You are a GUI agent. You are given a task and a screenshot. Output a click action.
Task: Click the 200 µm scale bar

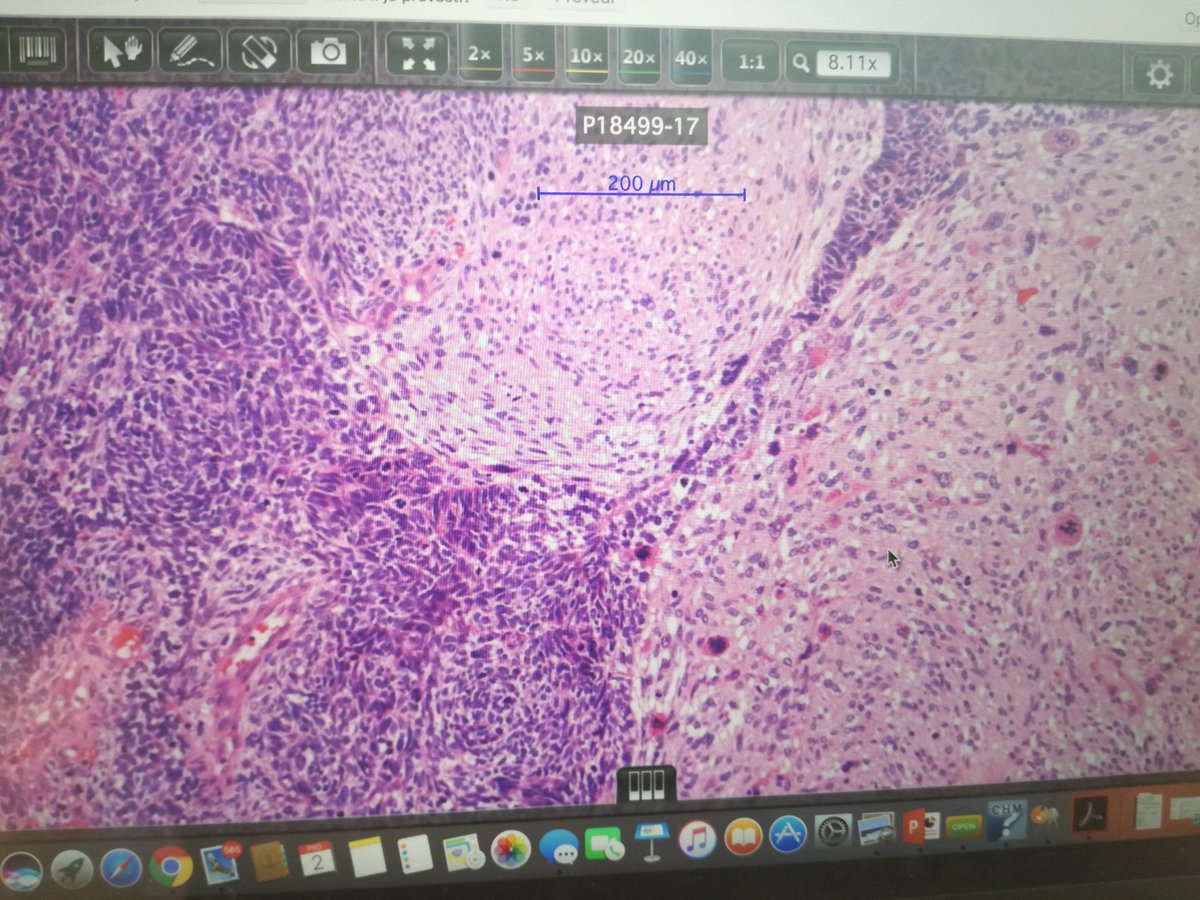641,189
